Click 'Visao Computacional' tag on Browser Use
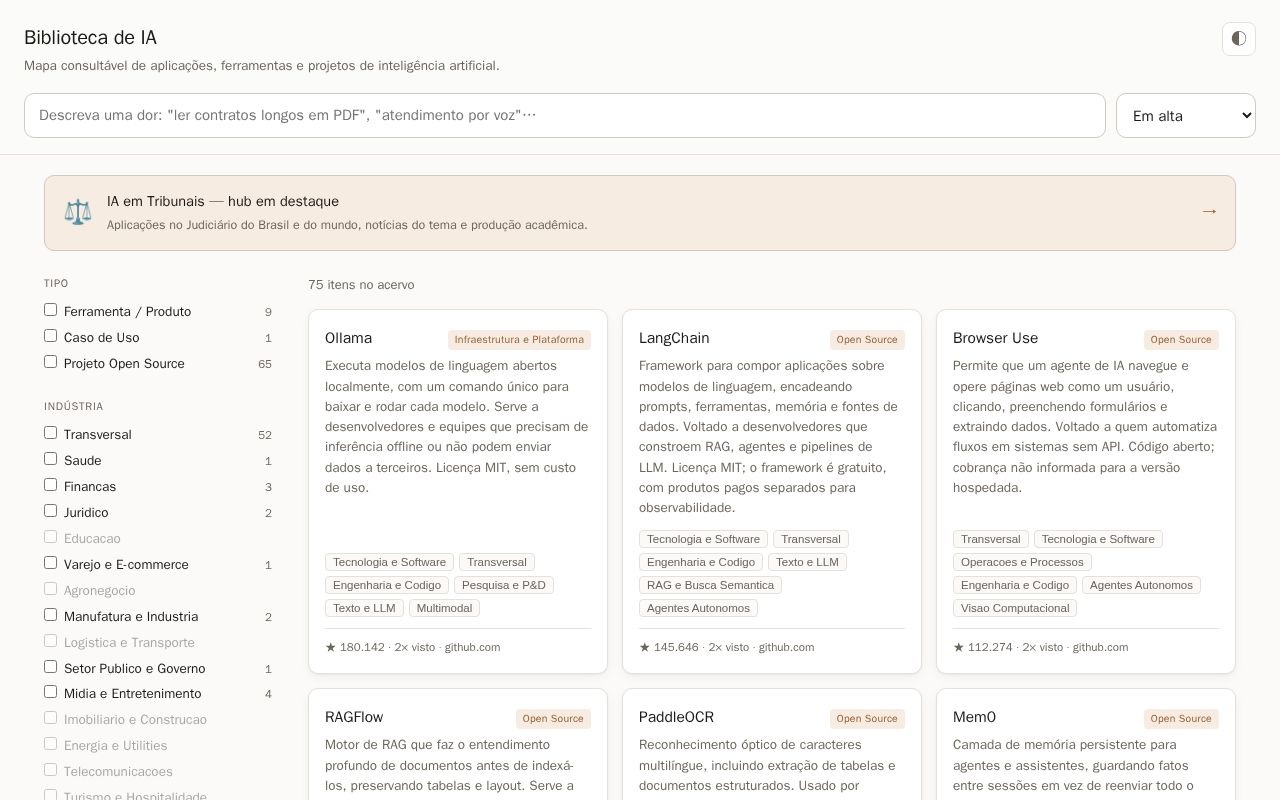Viewport: 1280px width, 800px height. tap(1015, 608)
